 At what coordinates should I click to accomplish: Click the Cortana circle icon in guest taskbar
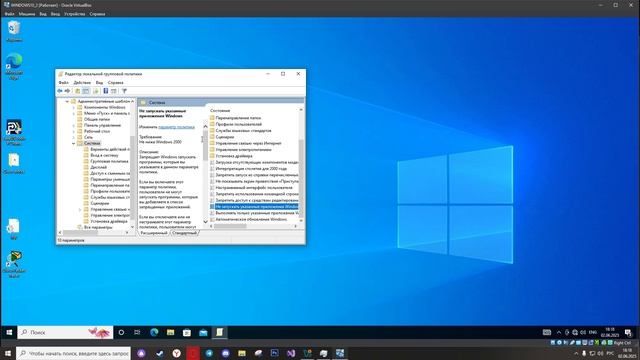pyautogui.click(x=121, y=333)
